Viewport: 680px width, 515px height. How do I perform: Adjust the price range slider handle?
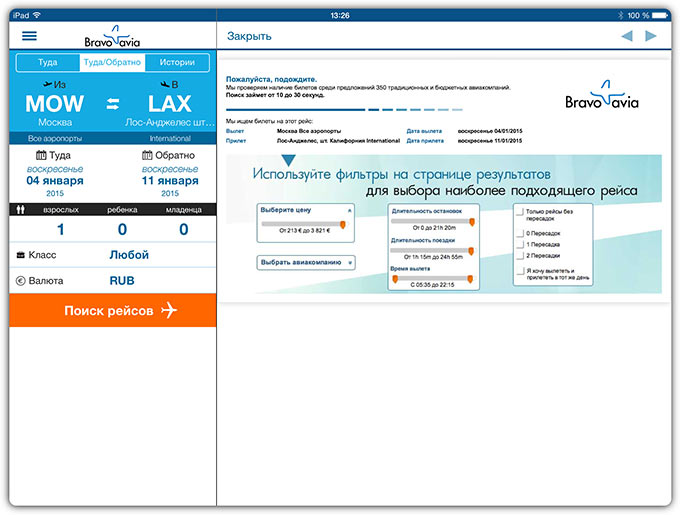pos(343,225)
